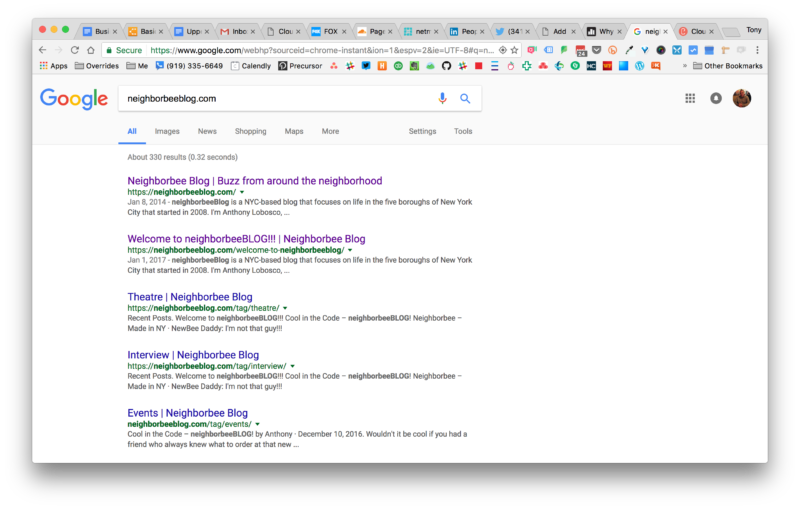
Task: Switch to the Images results tab
Action: pyautogui.click(x=167, y=131)
